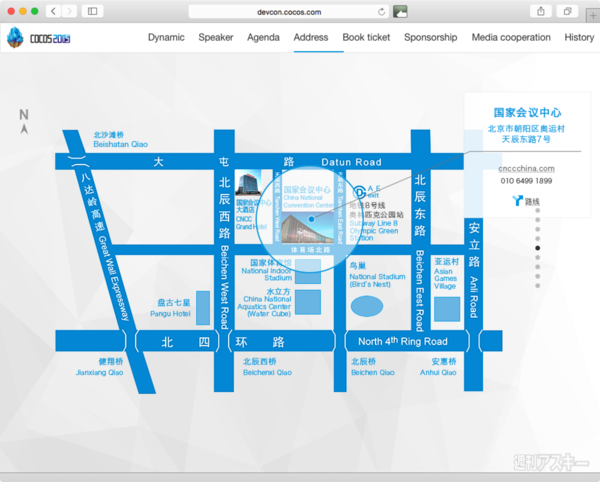Screen dimensions: 600x482
Task: Select the sixth page indicator dot
Action: 538,257
